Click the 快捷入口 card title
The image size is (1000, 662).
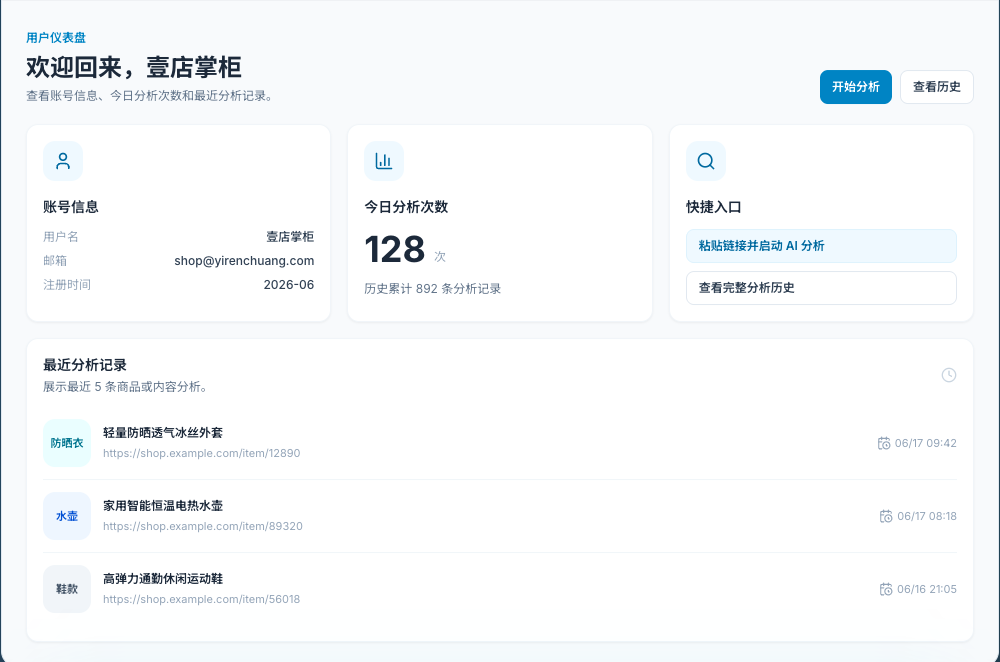tap(714, 207)
